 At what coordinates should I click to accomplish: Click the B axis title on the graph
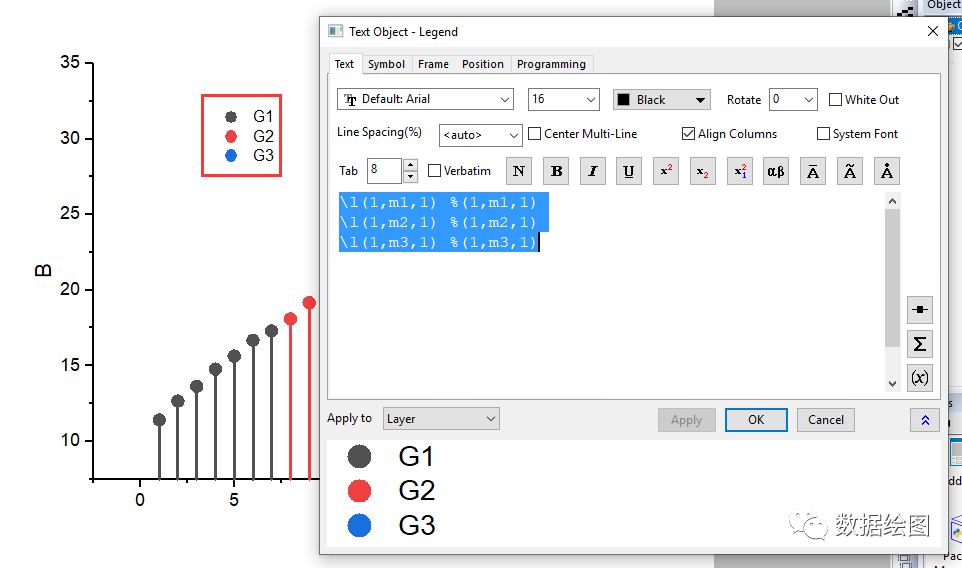(43, 271)
